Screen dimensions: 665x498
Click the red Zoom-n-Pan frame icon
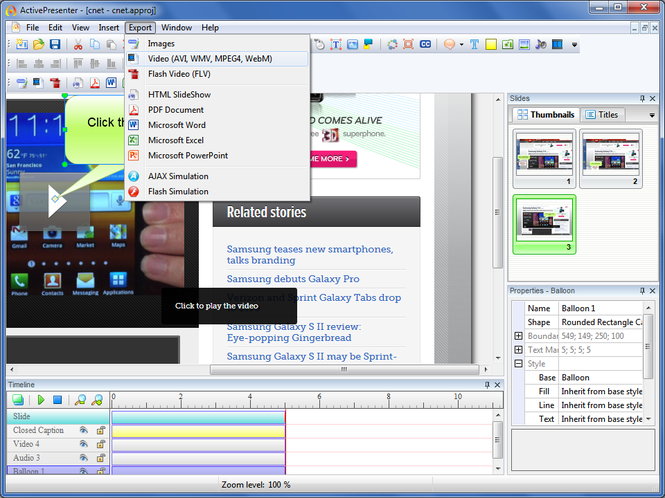pos(408,44)
